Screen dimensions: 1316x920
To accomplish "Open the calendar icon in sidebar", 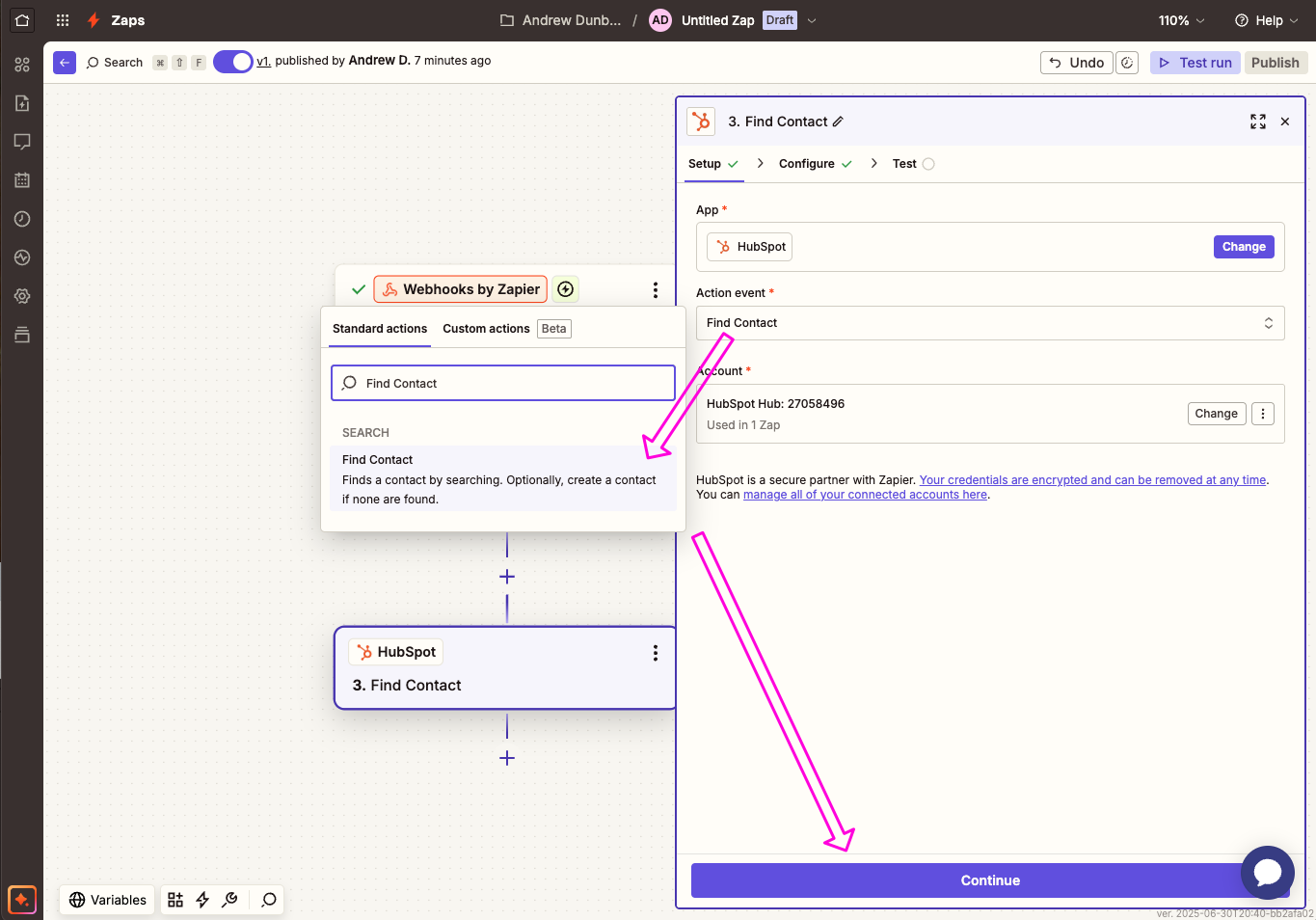I will click(x=22, y=180).
